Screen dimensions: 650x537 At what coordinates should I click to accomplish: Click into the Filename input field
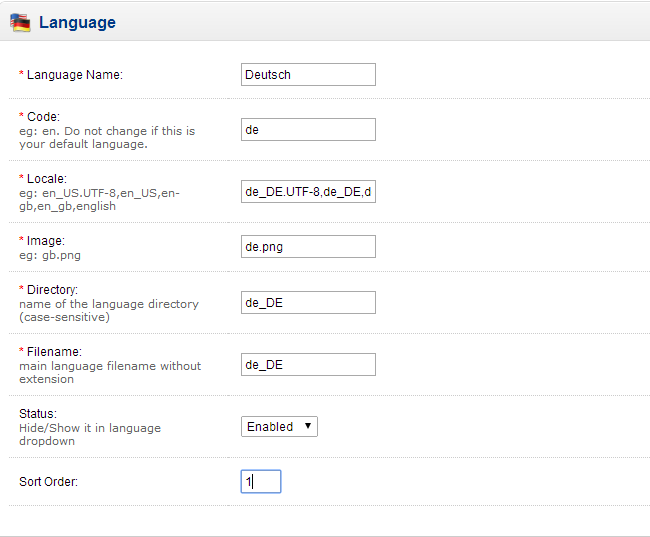tap(308, 364)
